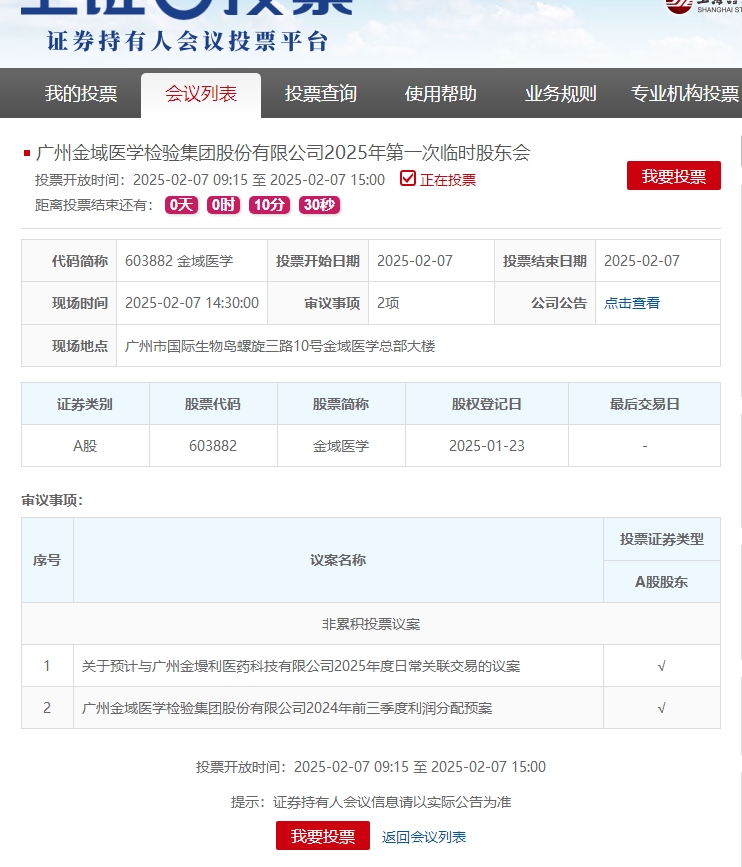Follow the 返回会议列表 link

[x=424, y=837]
